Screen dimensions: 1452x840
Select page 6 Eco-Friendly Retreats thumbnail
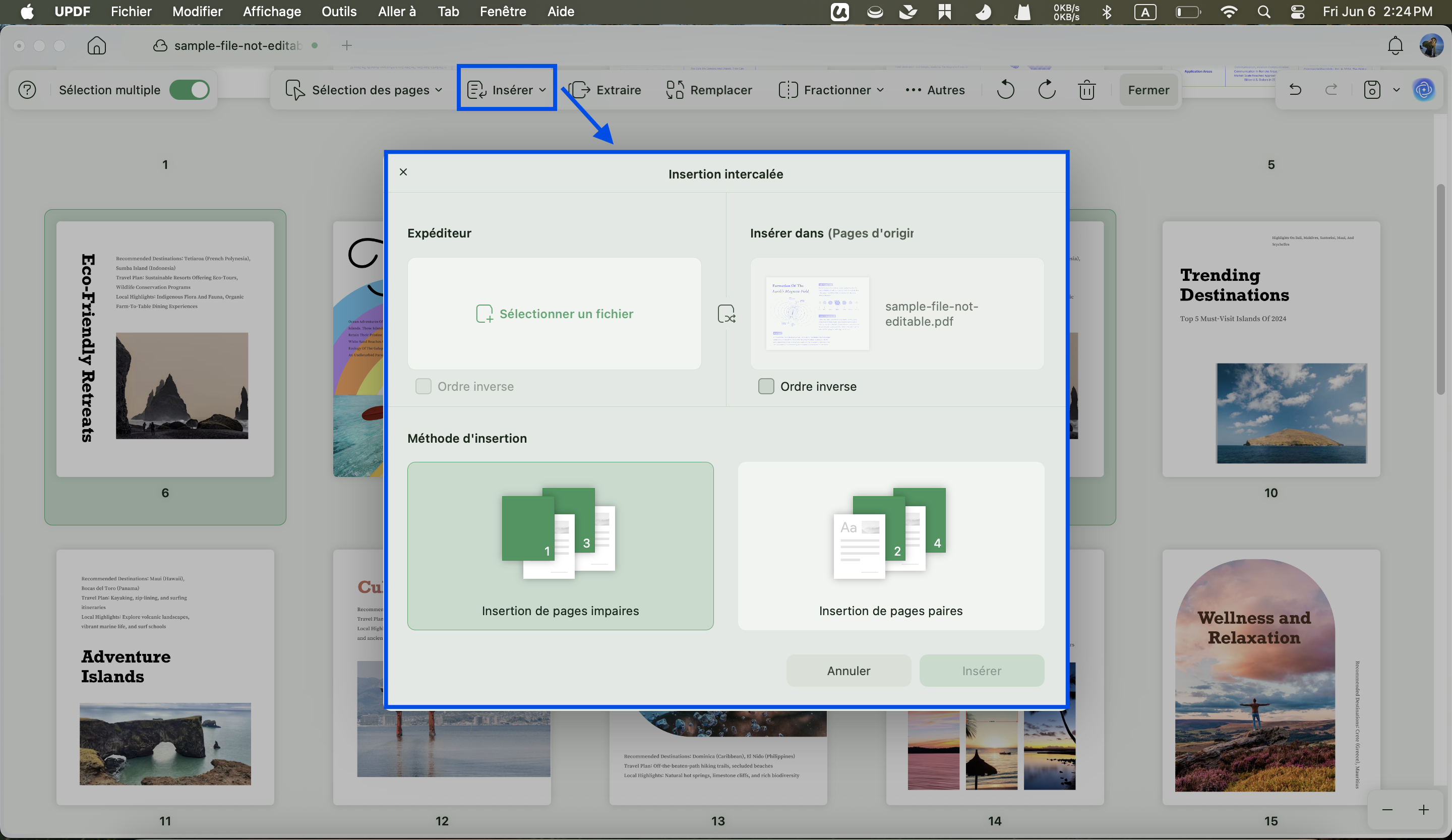pyautogui.click(x=165, y=348)
